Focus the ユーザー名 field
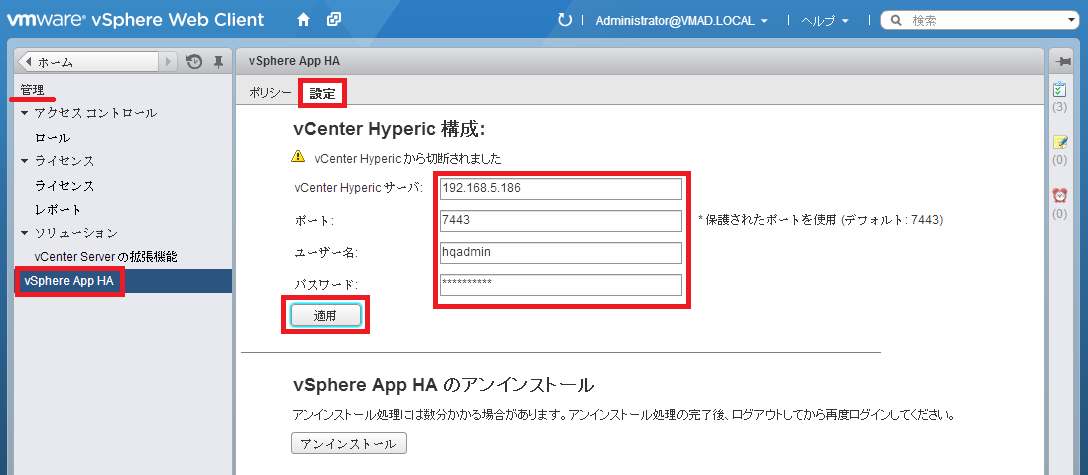Viewport: 1088px width, 475px height. pyautogui.click(x=561, y=252)
